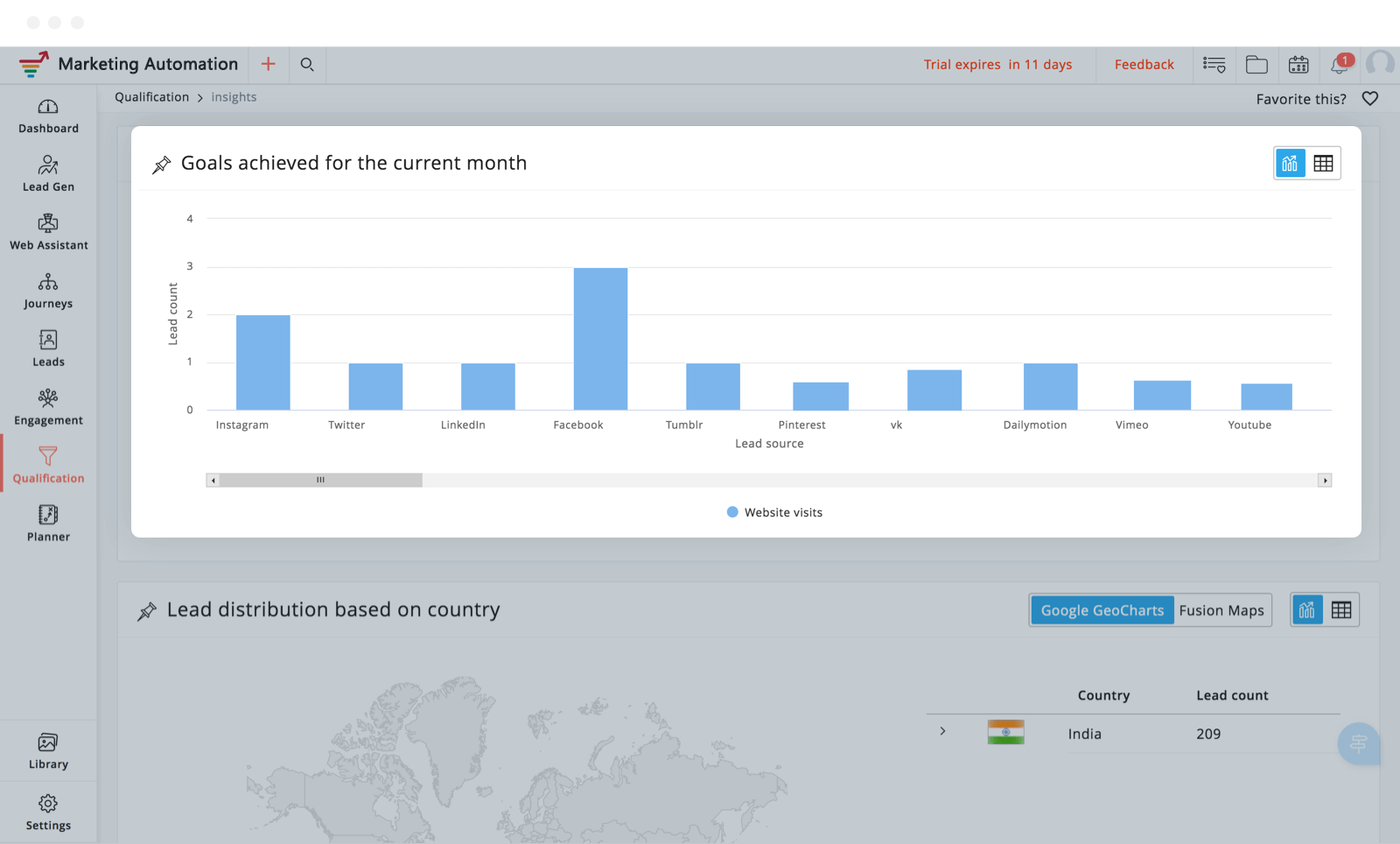Expand the India country row
The height and width of the screenshot is (844, 1400).
point(942,731)
